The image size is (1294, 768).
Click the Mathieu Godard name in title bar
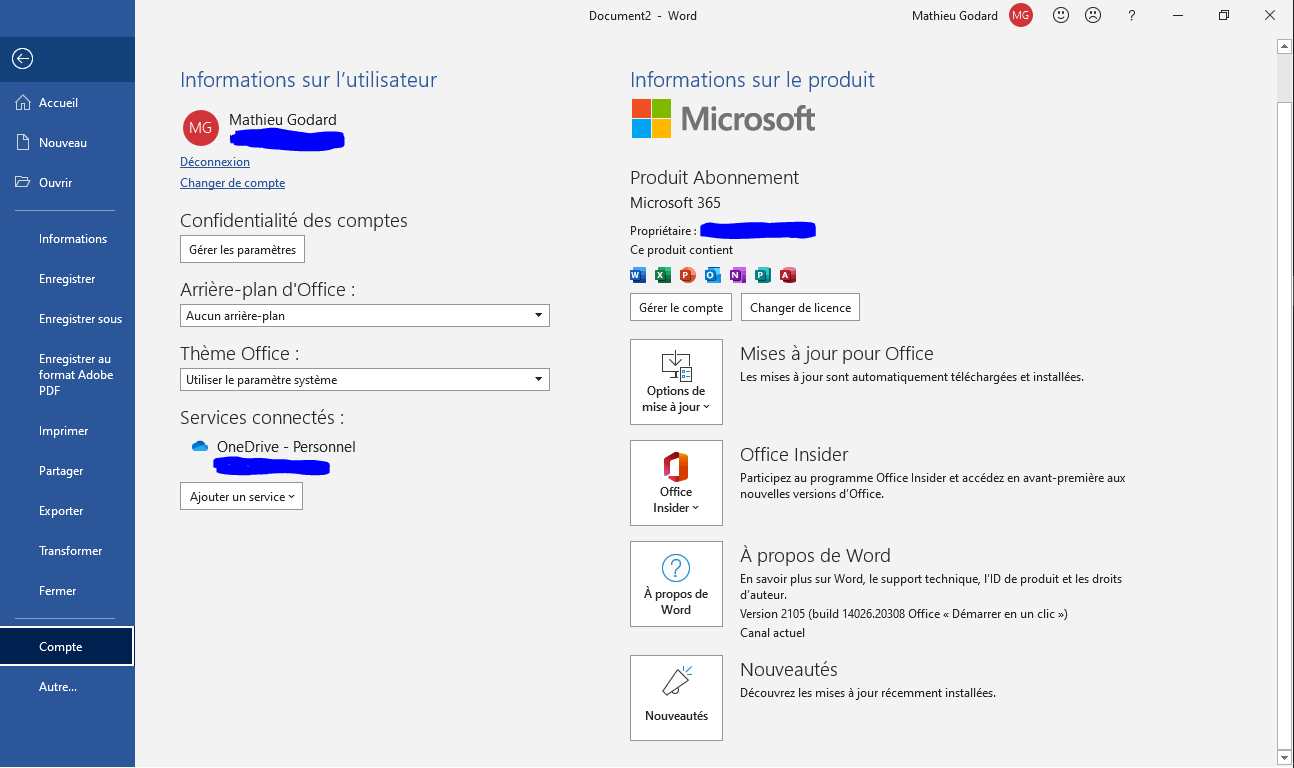[x=955, y=15]
